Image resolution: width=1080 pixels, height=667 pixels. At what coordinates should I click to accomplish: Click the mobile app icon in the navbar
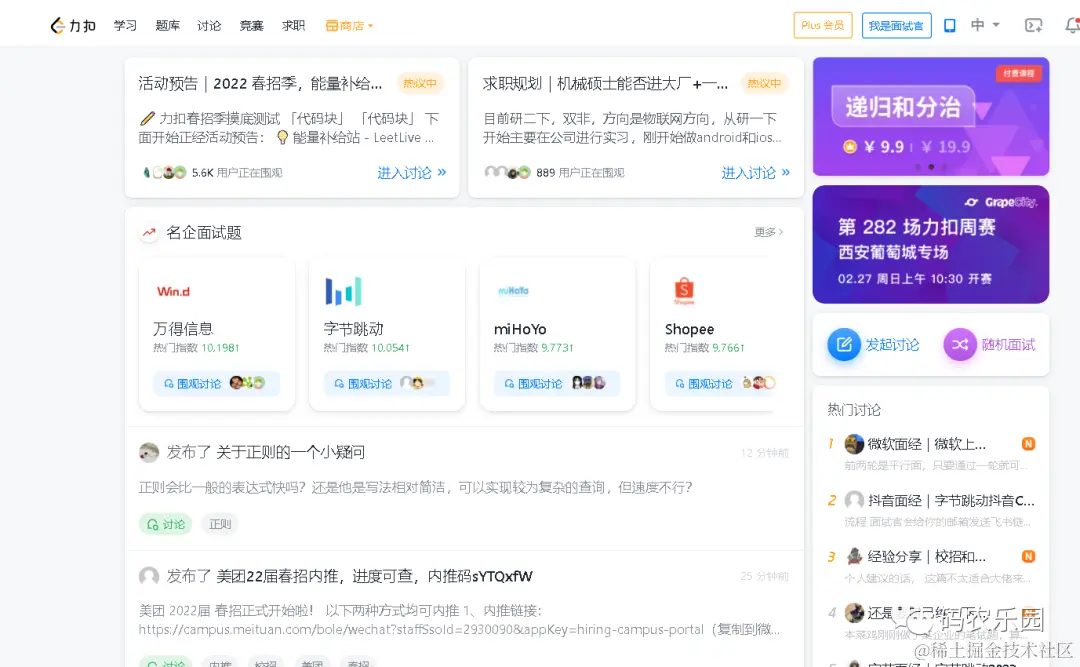pyautogui.click(x=949, y=24)
